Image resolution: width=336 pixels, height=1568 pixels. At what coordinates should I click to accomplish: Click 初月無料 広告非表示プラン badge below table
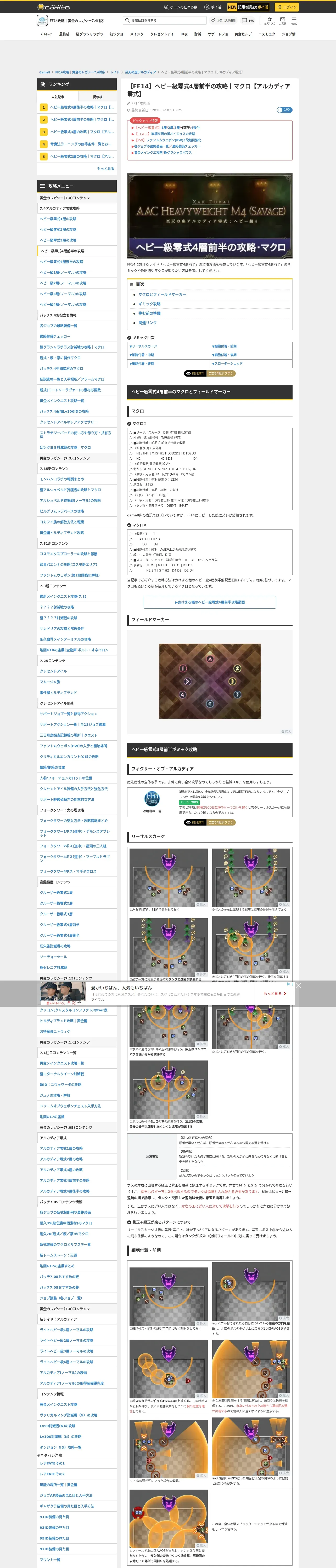pyautogui.click(x=210, y=373)
